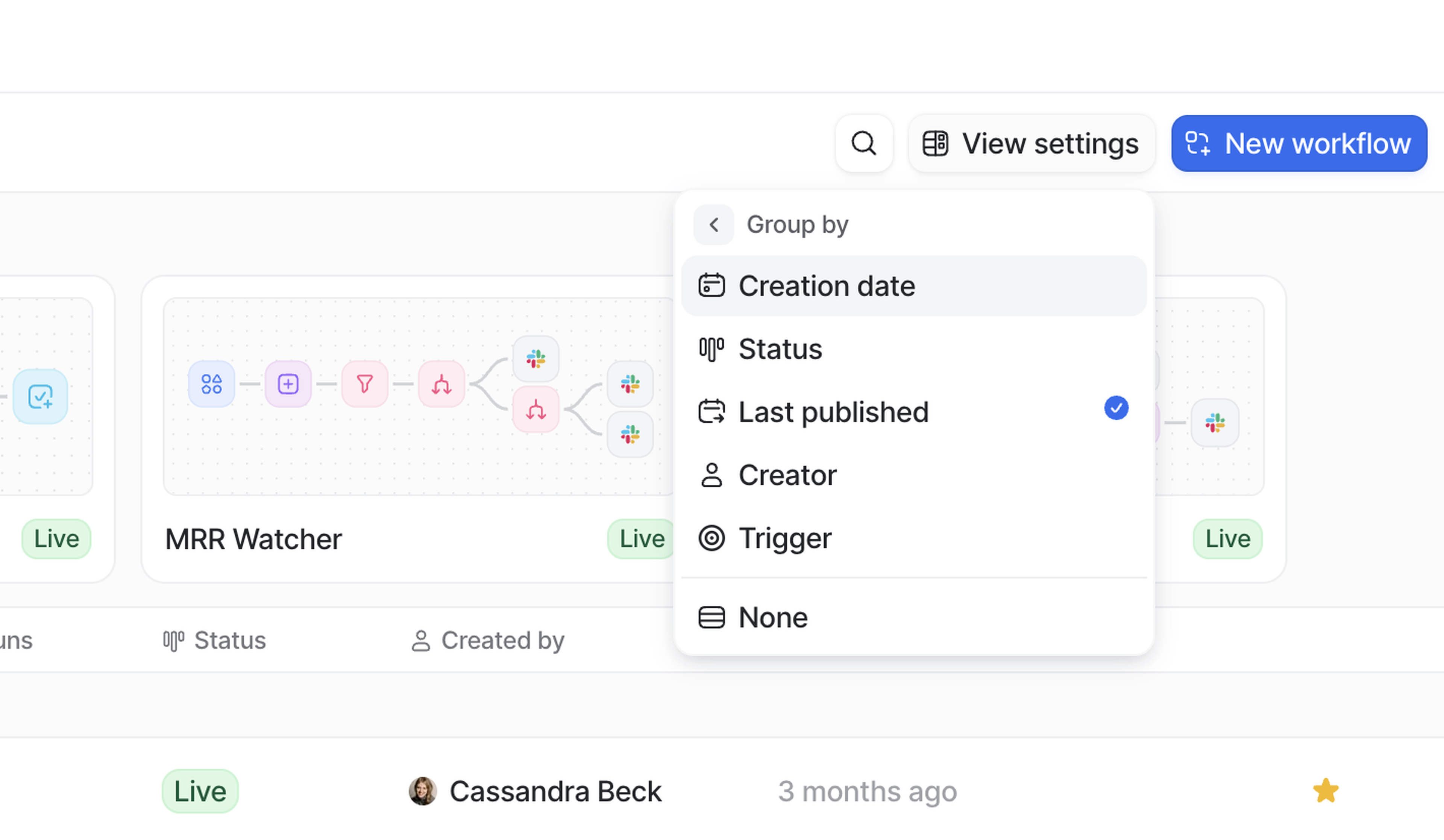
Task: Click the New workflow button
Action: pyautogui.click(x=1298, y=143)
